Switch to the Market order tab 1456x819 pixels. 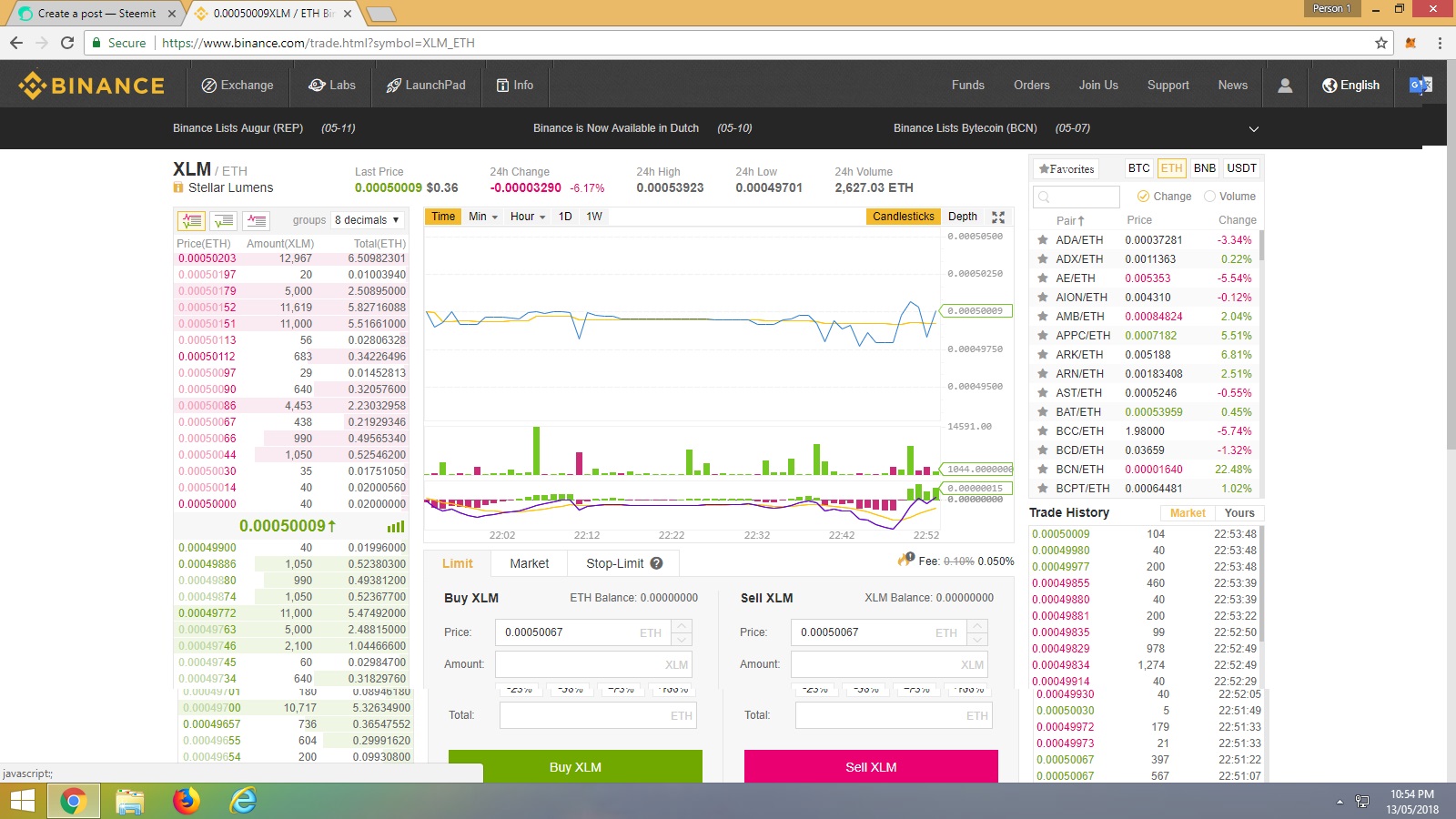pyautogui.click(x=530, y=563)
